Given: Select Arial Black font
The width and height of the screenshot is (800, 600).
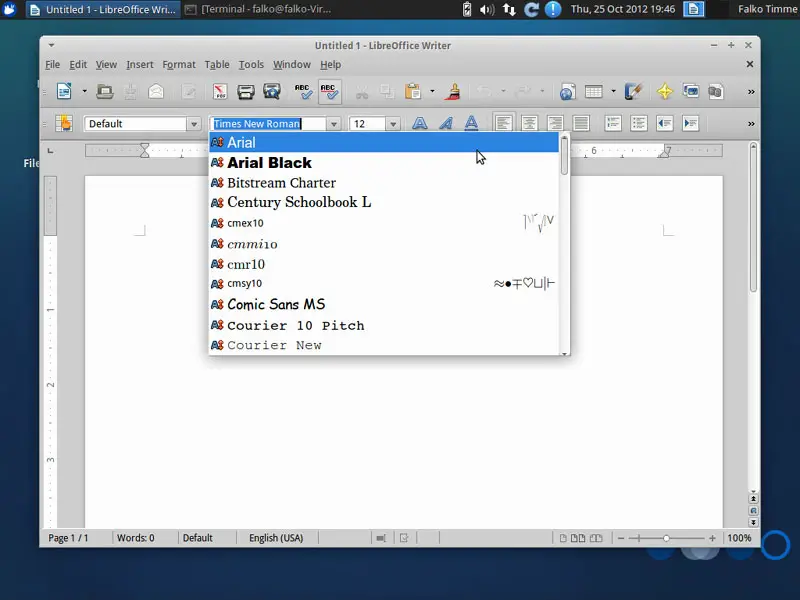Looking at the screenshot, I should click(x=384, y=163).
